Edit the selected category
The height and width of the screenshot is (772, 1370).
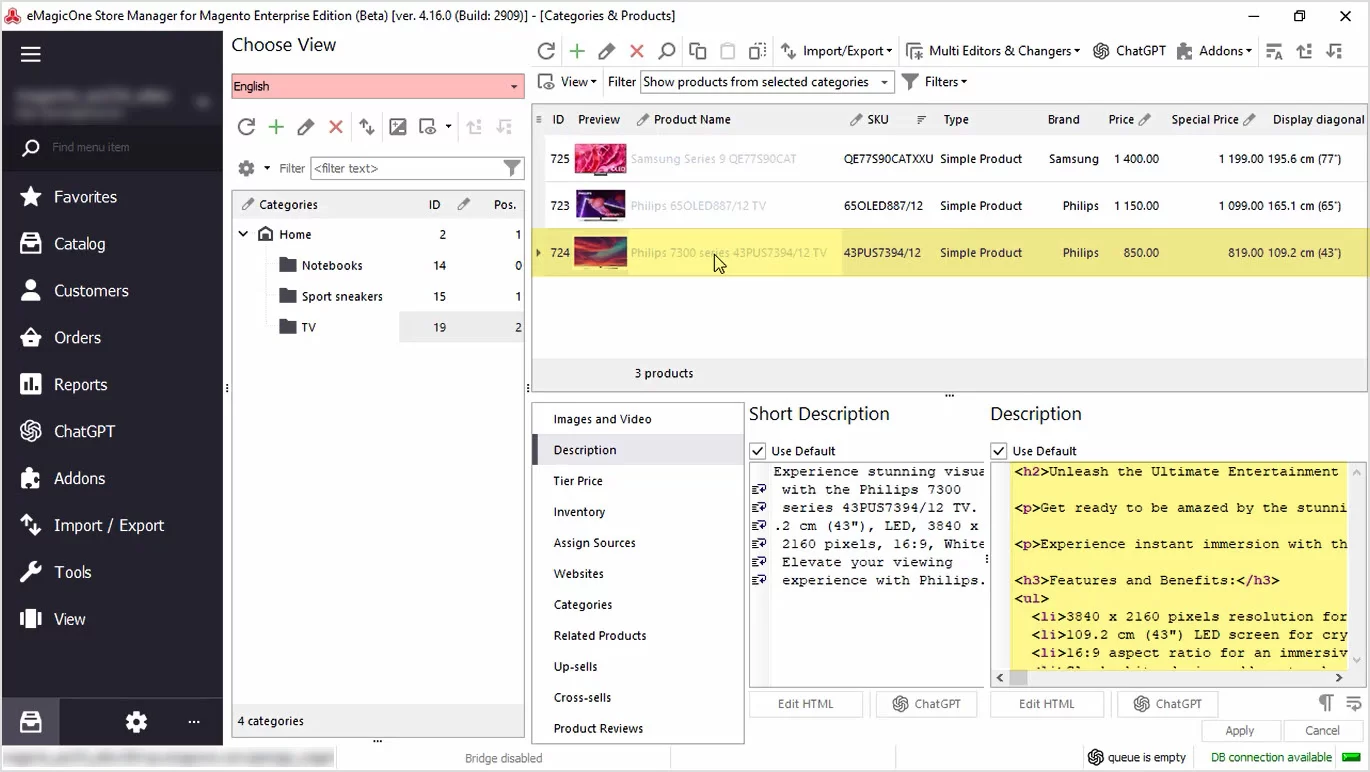click(x=306, y=127)
